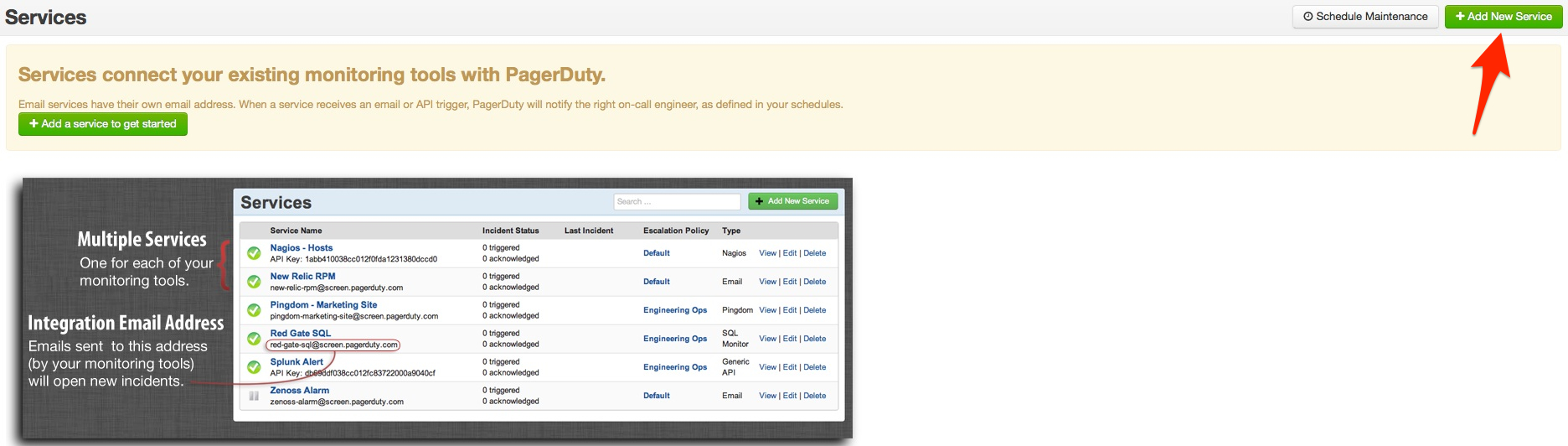Viewport: 1568px width, 446px height.
Task: Click the status icon beside Red Gate SQL
Action: [x=254, y=339]
